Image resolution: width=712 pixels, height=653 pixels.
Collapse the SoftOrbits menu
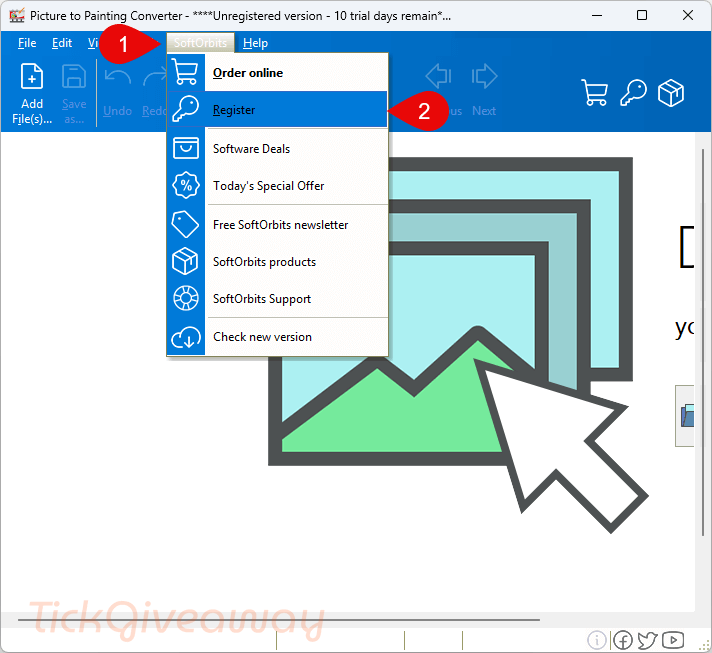(200, 43)
